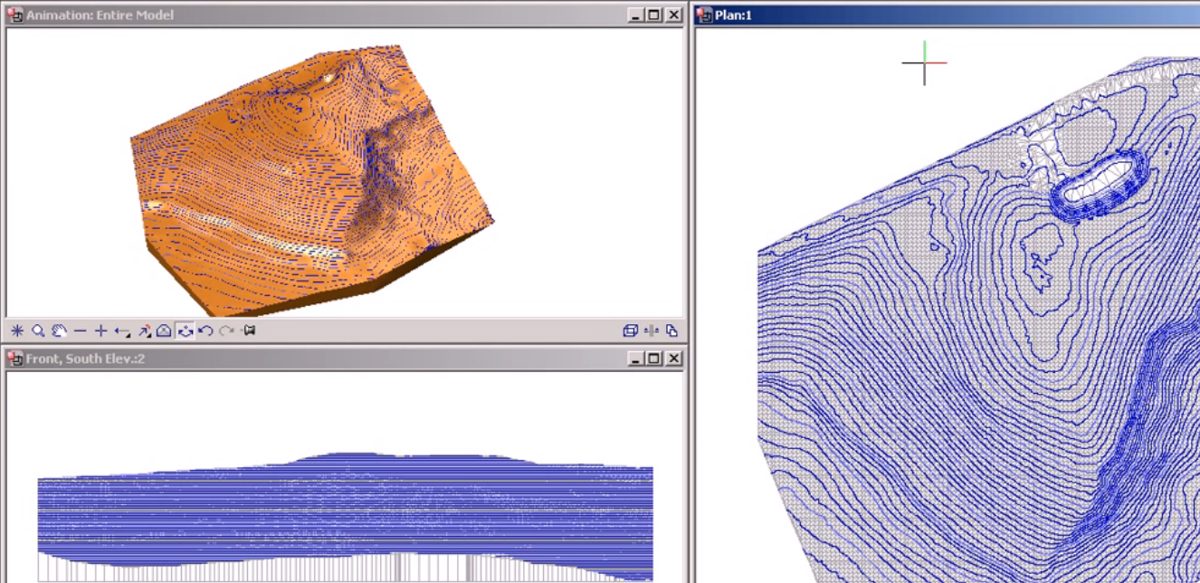Maximize the Front, South Elev.:2 window

click(654, 358)
